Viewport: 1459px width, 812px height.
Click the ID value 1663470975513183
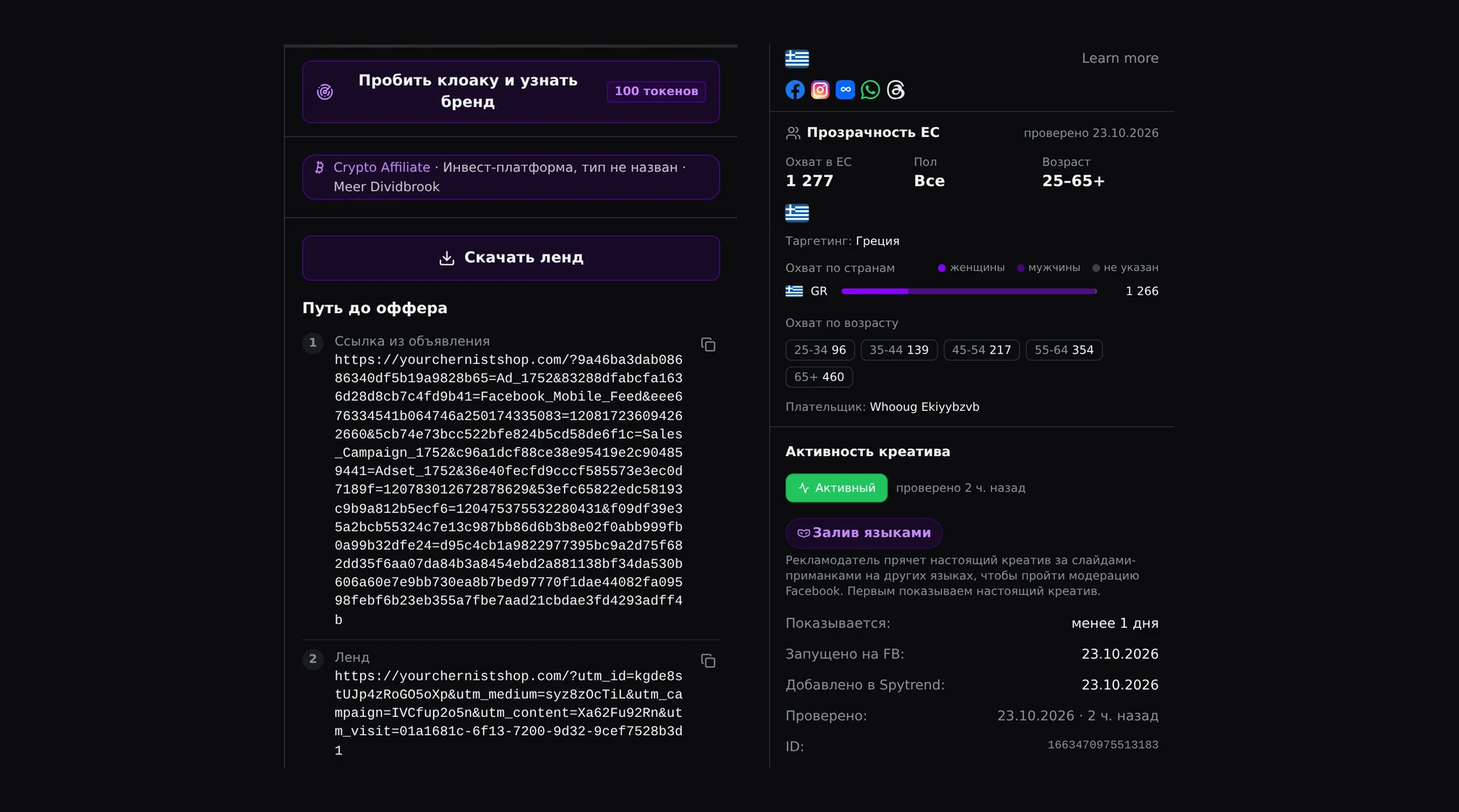[1103, 745]
